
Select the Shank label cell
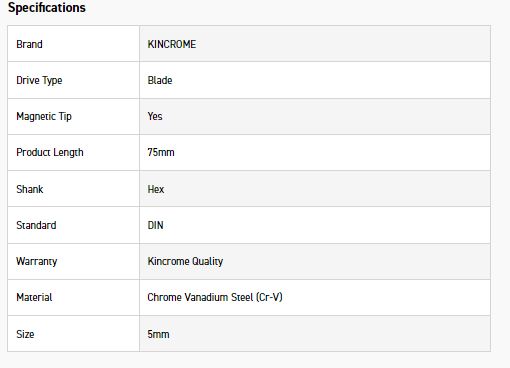pos(74,189)
